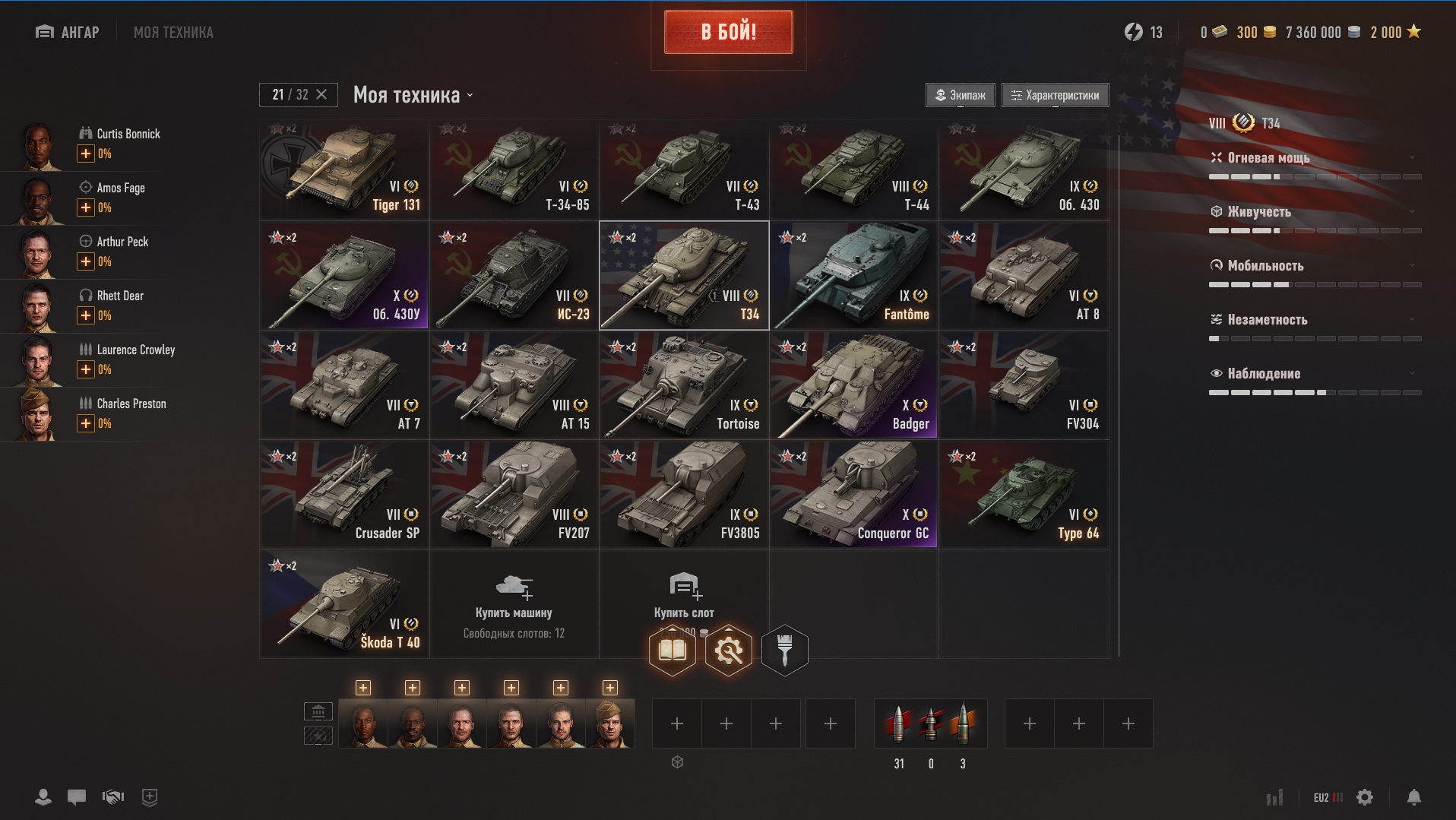Open the field manual book icon
1456x820 pixels.
pos(673,651)
